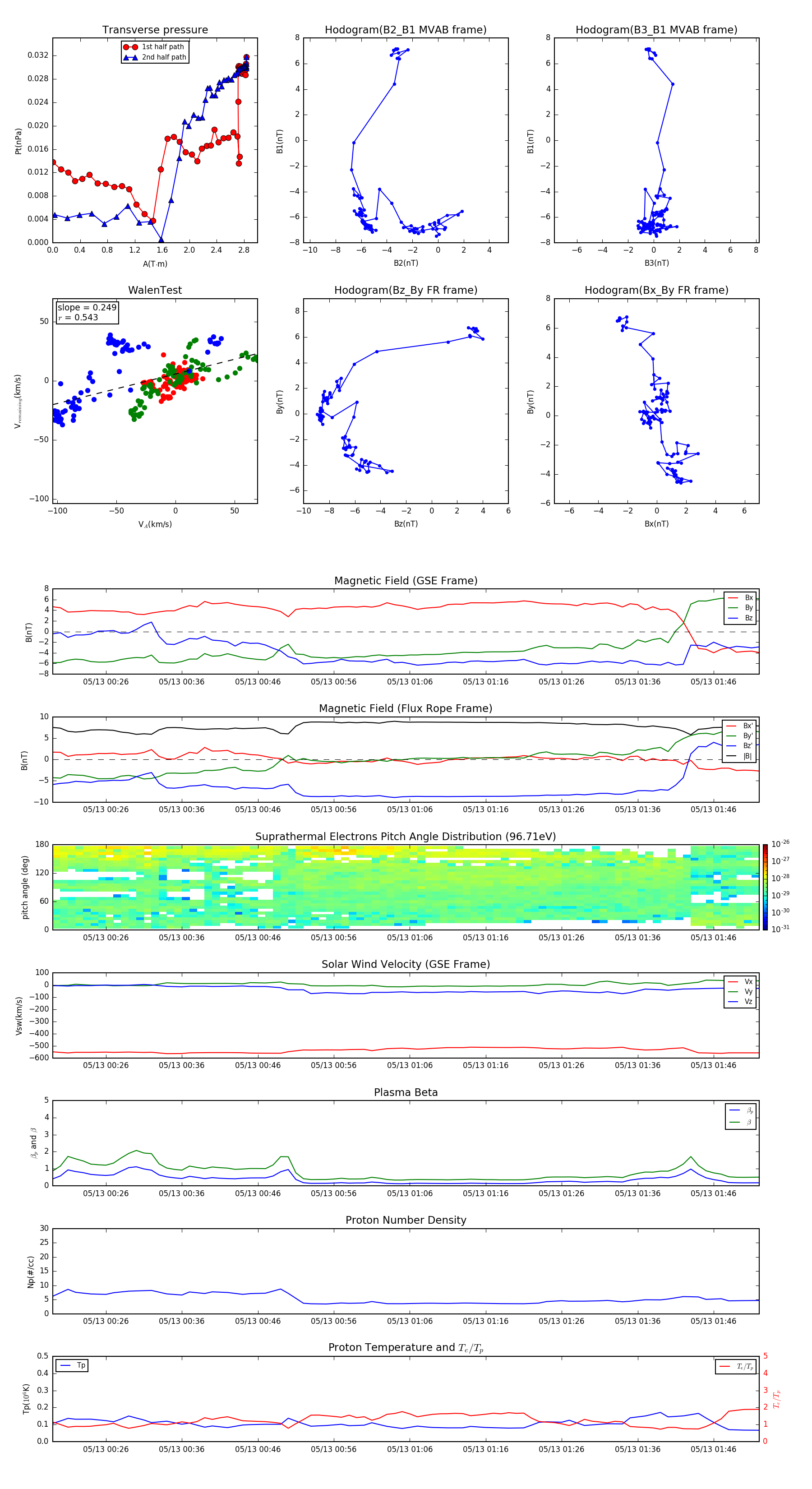Click 'Bx(nT)' x-axis label of hodogram
The image size is (812, 1489).
(x=656, y=524)
